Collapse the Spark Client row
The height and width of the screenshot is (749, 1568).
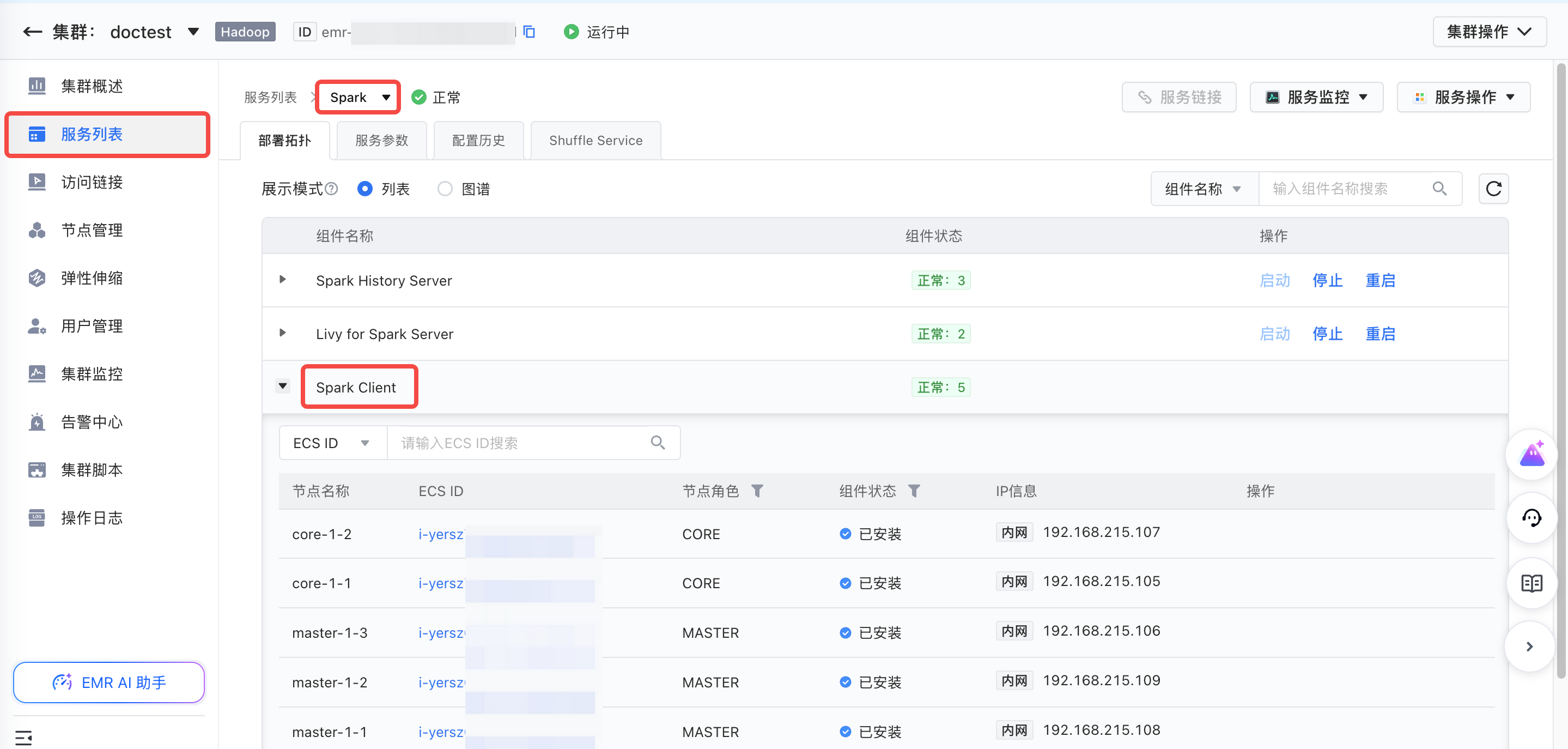click(x=282, y=386)
